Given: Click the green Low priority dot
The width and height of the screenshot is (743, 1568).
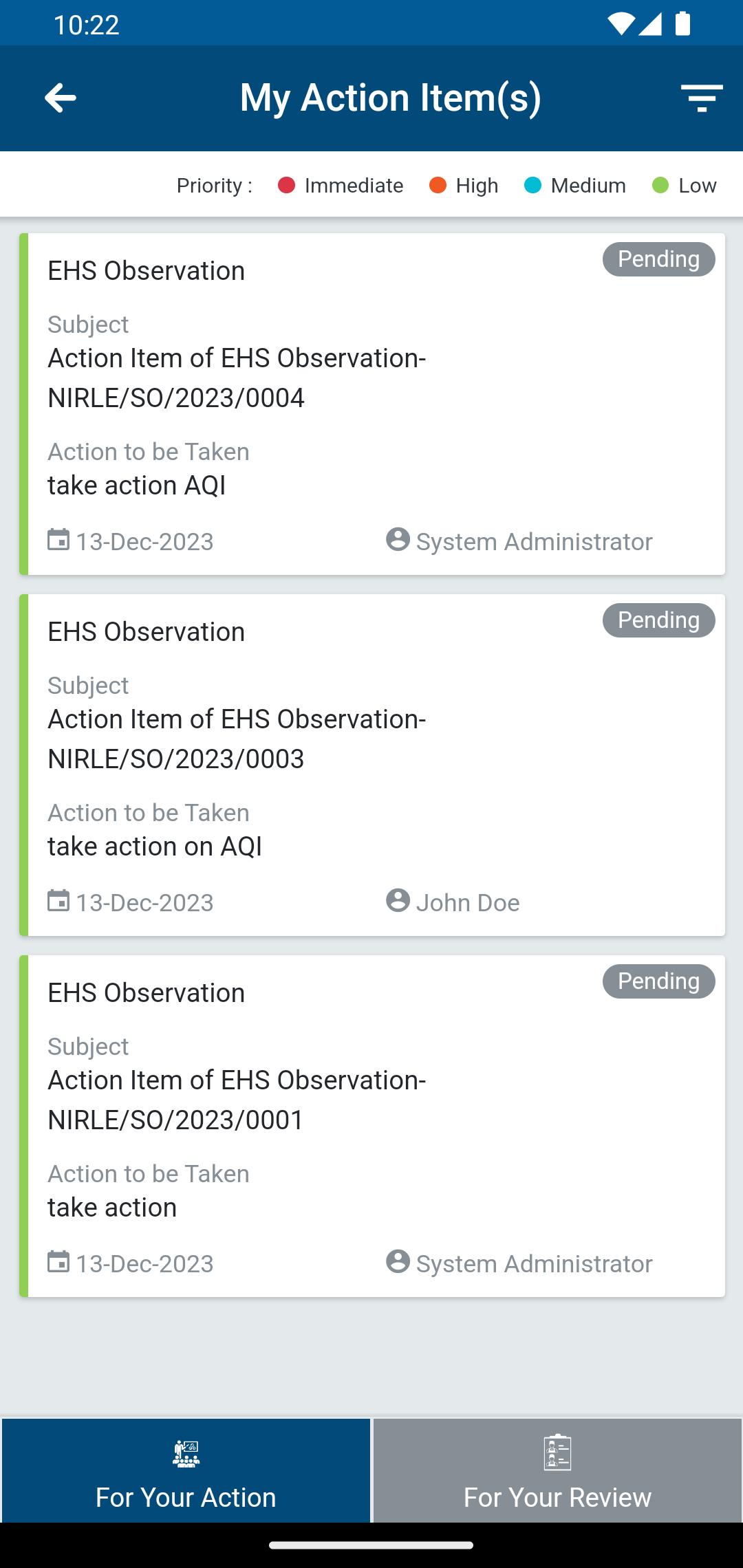Looking at the screenshot, I should 660,186.
